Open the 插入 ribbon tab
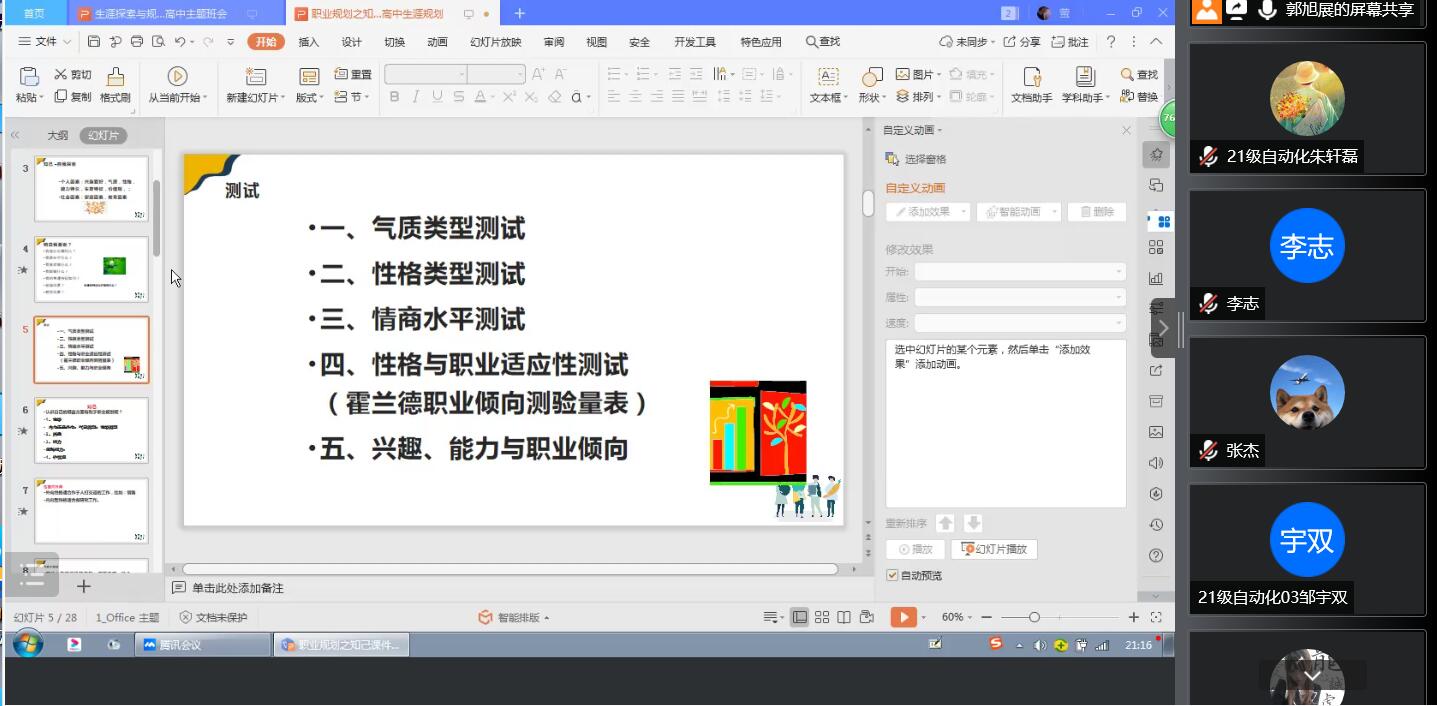Screen dimensions: 1437x706 [x=309, y=42]
